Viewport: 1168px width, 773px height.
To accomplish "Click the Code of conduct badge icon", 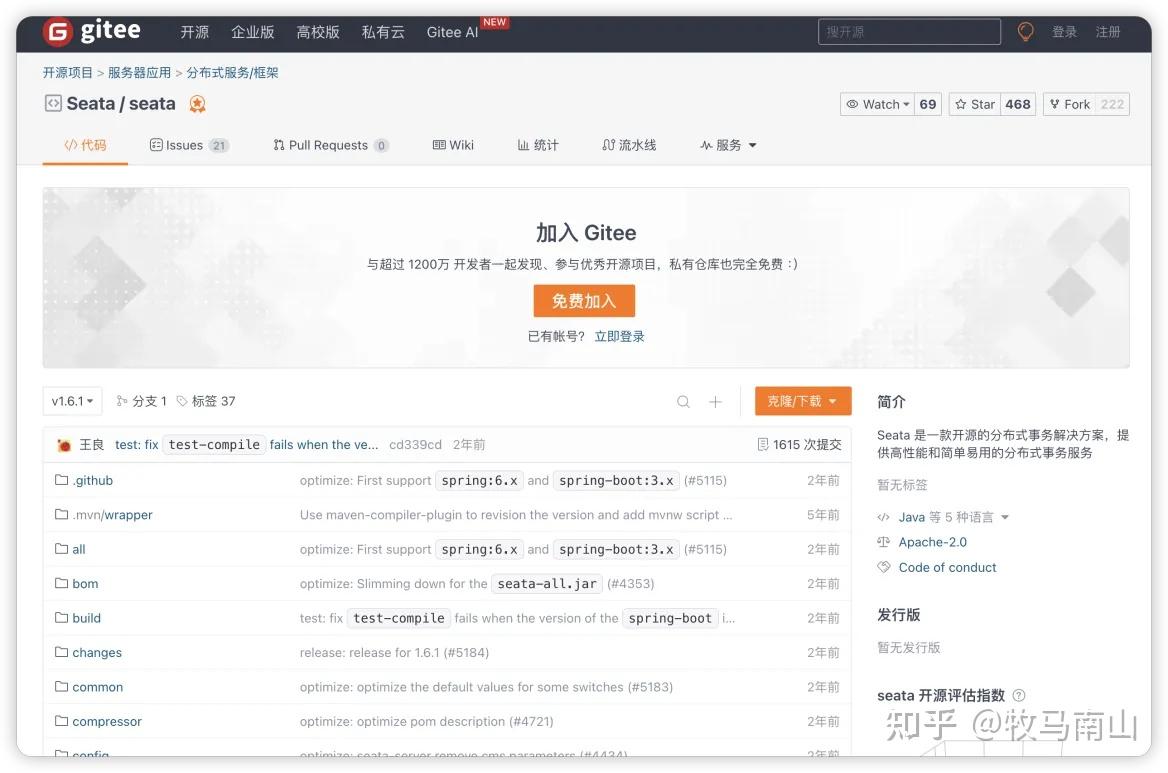I will pos(883,567).
